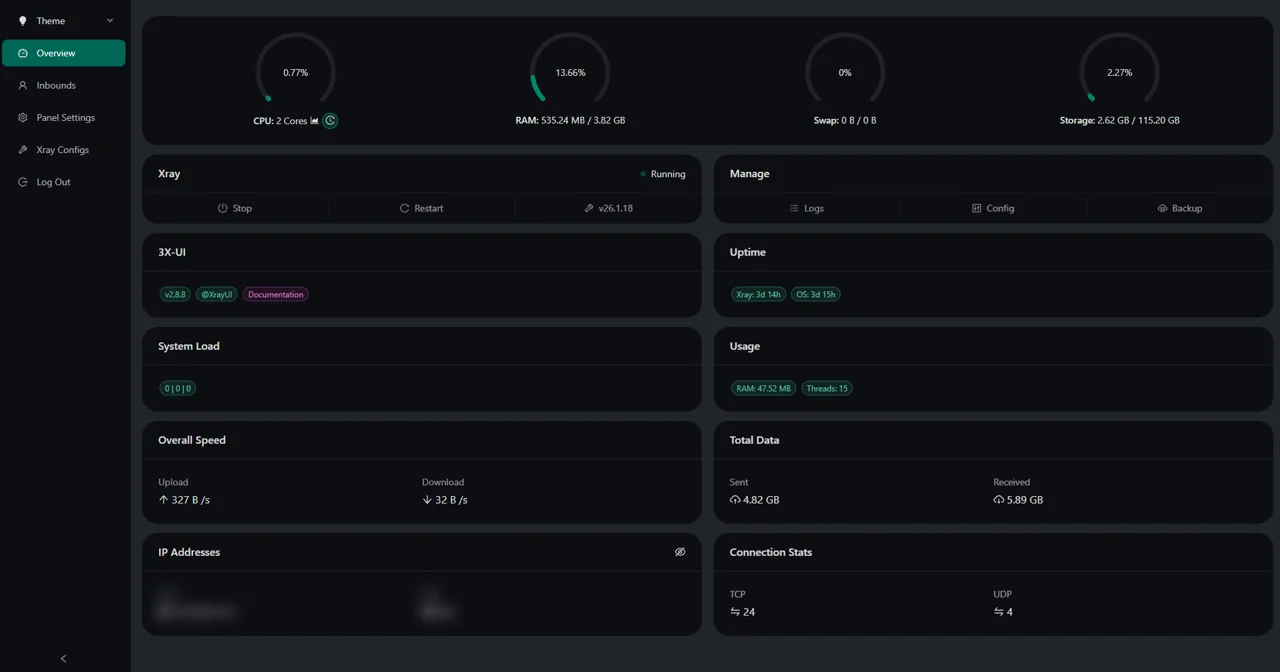Screen dimensions: 1280x672
Task: Open the Documentation link tag
Action: (x=276, y=294)
